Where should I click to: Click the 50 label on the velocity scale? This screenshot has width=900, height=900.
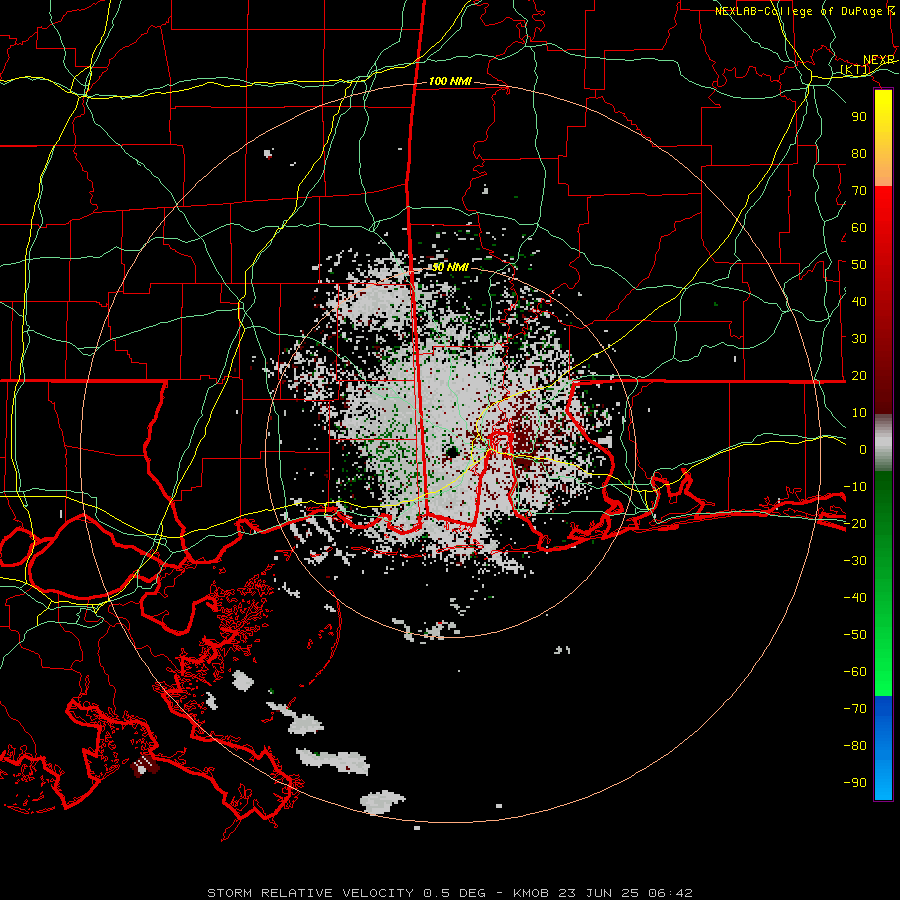click(859, 265)
